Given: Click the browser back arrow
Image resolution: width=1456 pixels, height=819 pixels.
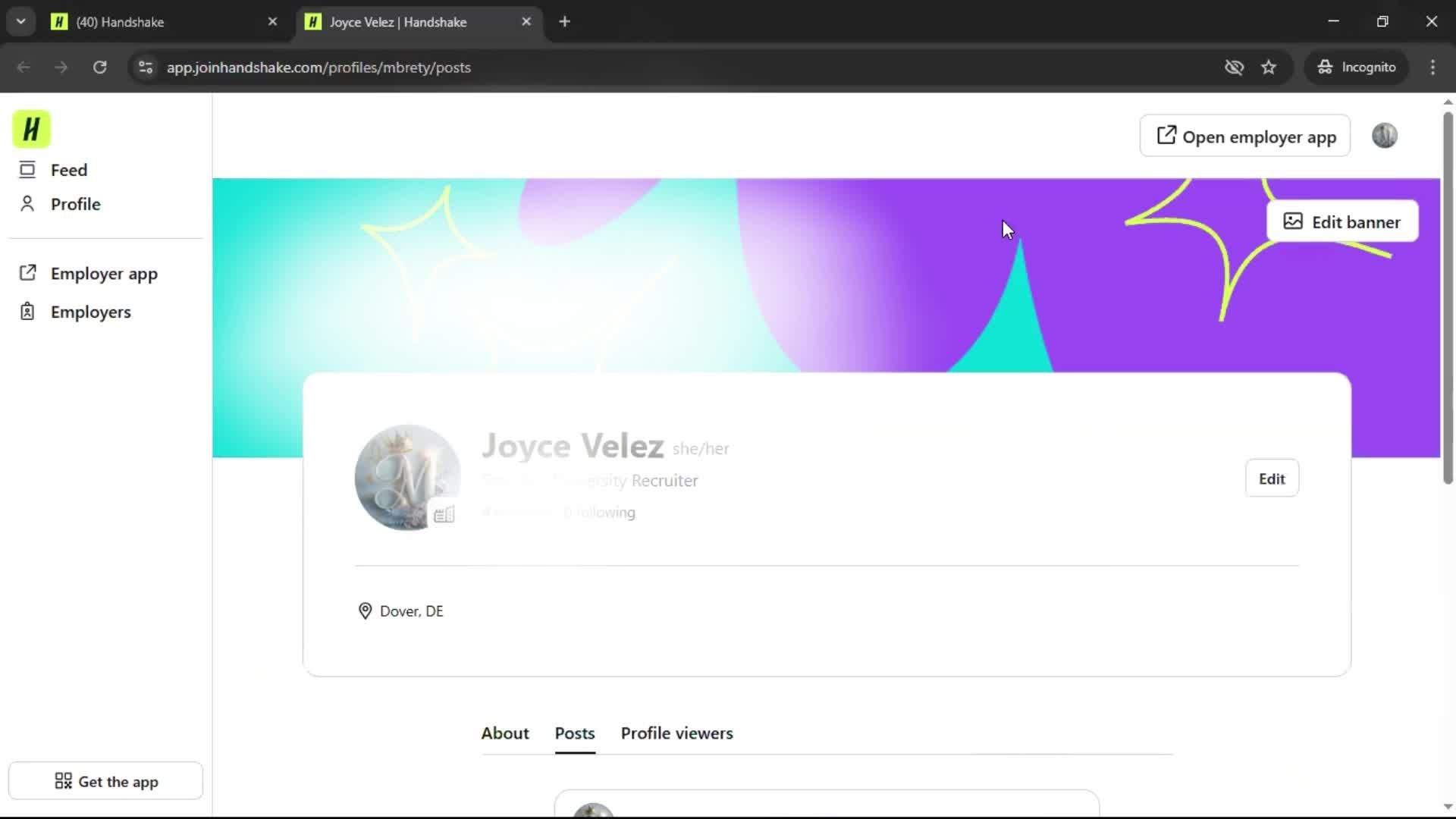Looking at the screenshot, I should click(24, 67).
